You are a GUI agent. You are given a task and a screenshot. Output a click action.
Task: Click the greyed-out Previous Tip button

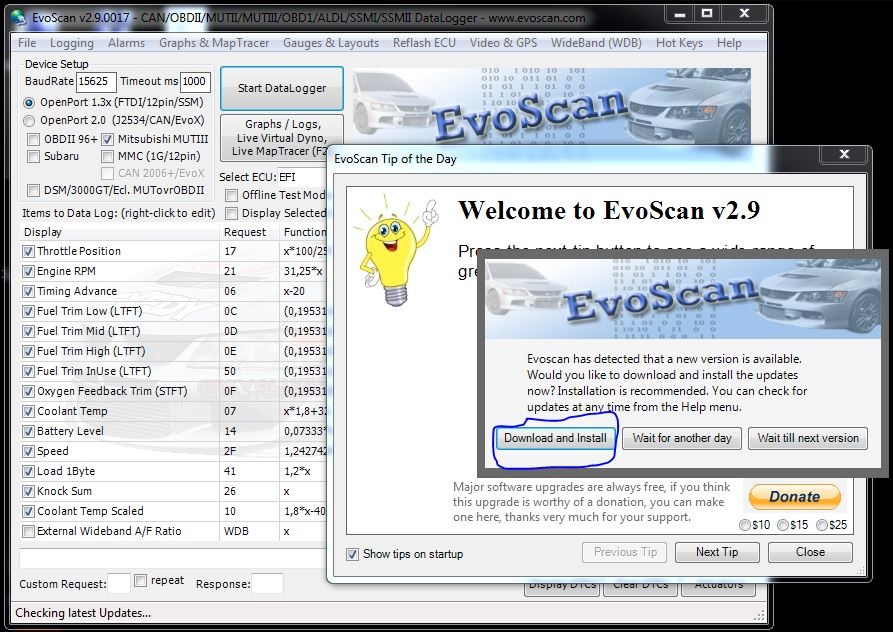(x=625, y=552)
